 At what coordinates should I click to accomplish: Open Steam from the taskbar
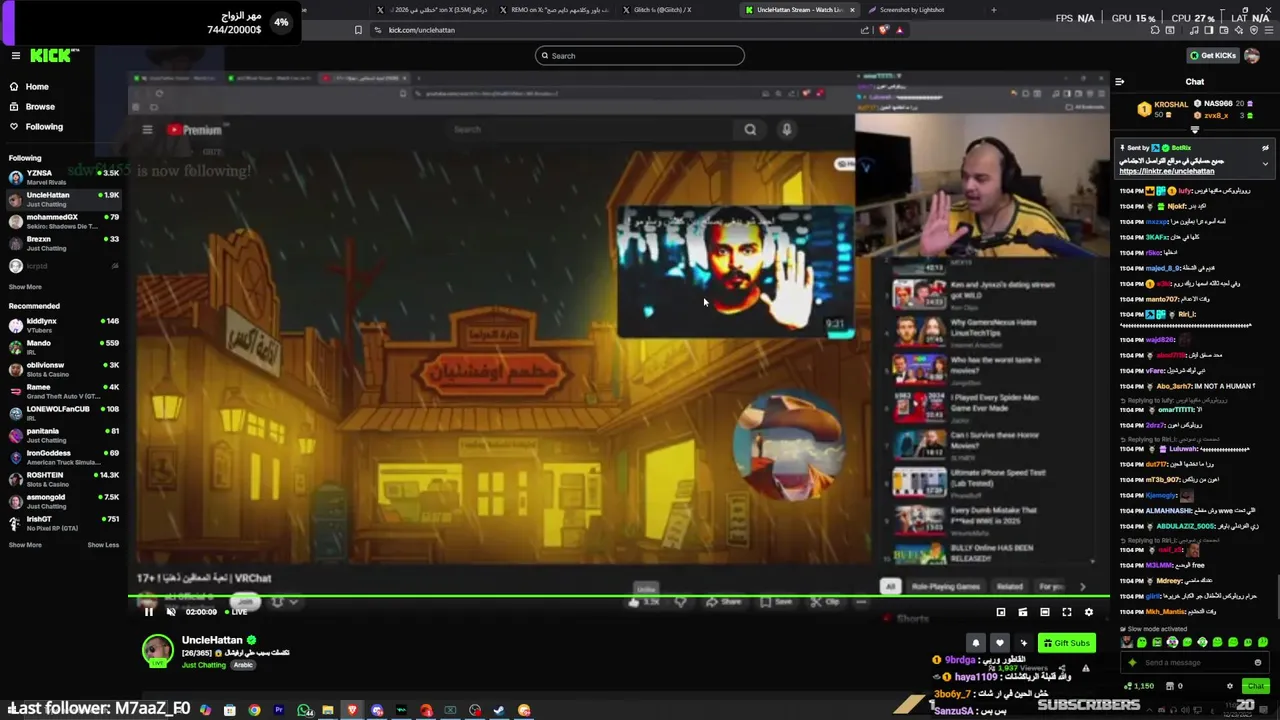pyautogui.click(x=499, y=710)
